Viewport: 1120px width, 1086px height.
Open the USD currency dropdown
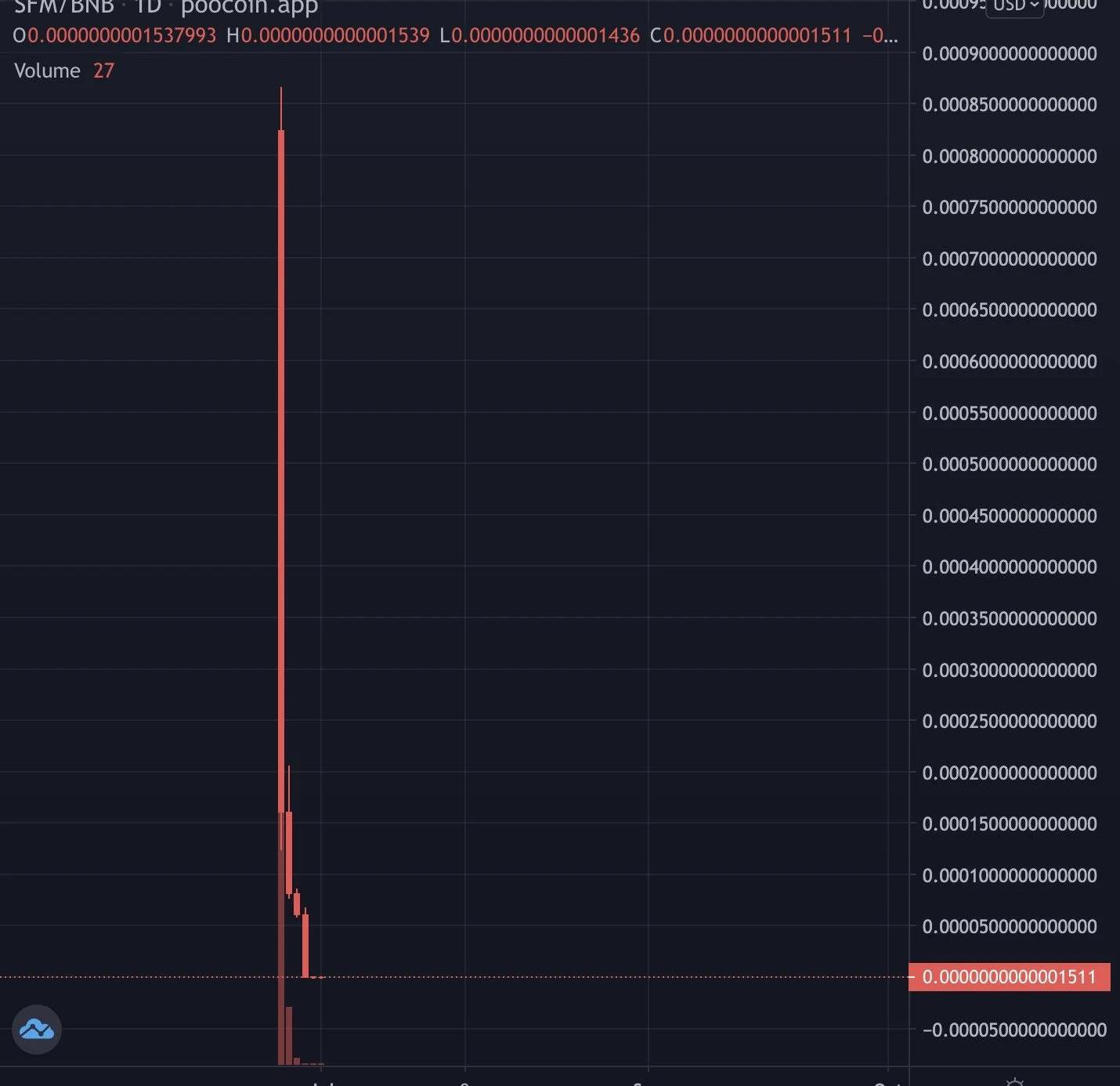(x=1014, y=6)
